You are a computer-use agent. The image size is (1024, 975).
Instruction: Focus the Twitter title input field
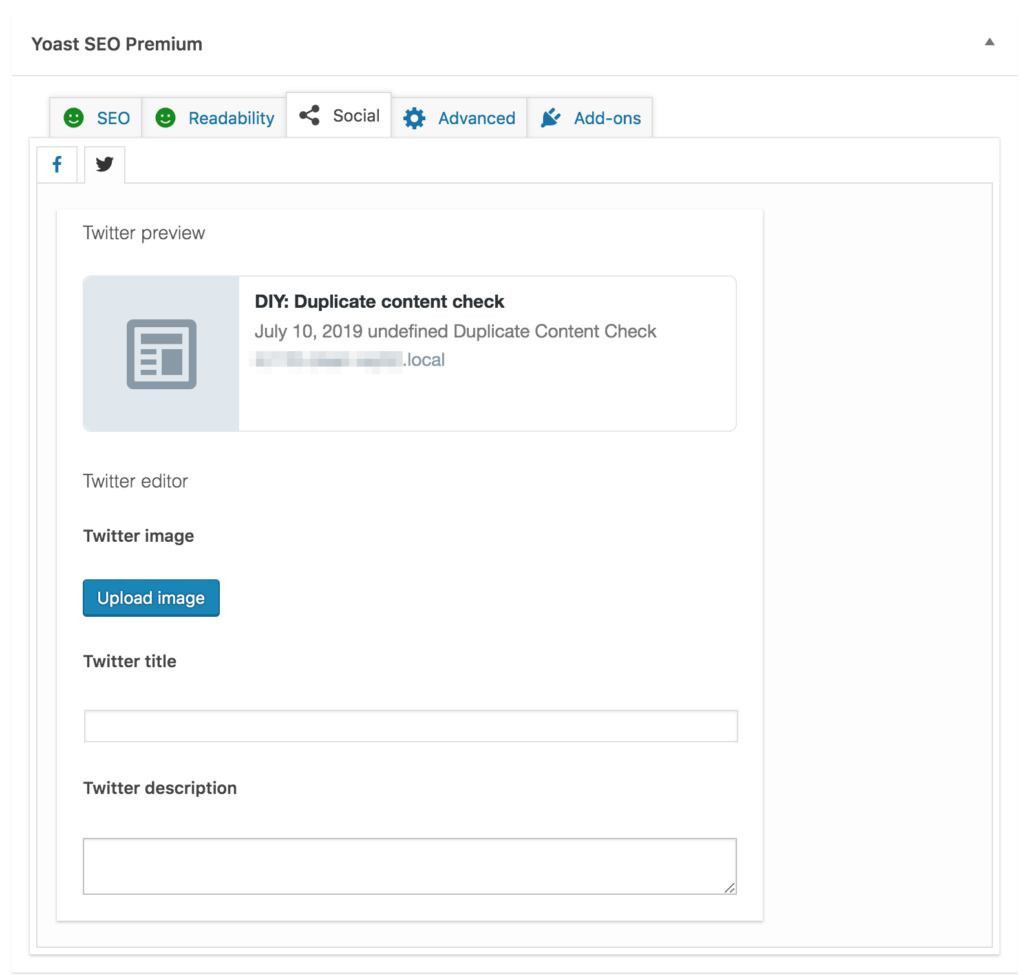[x=411, y=726]
